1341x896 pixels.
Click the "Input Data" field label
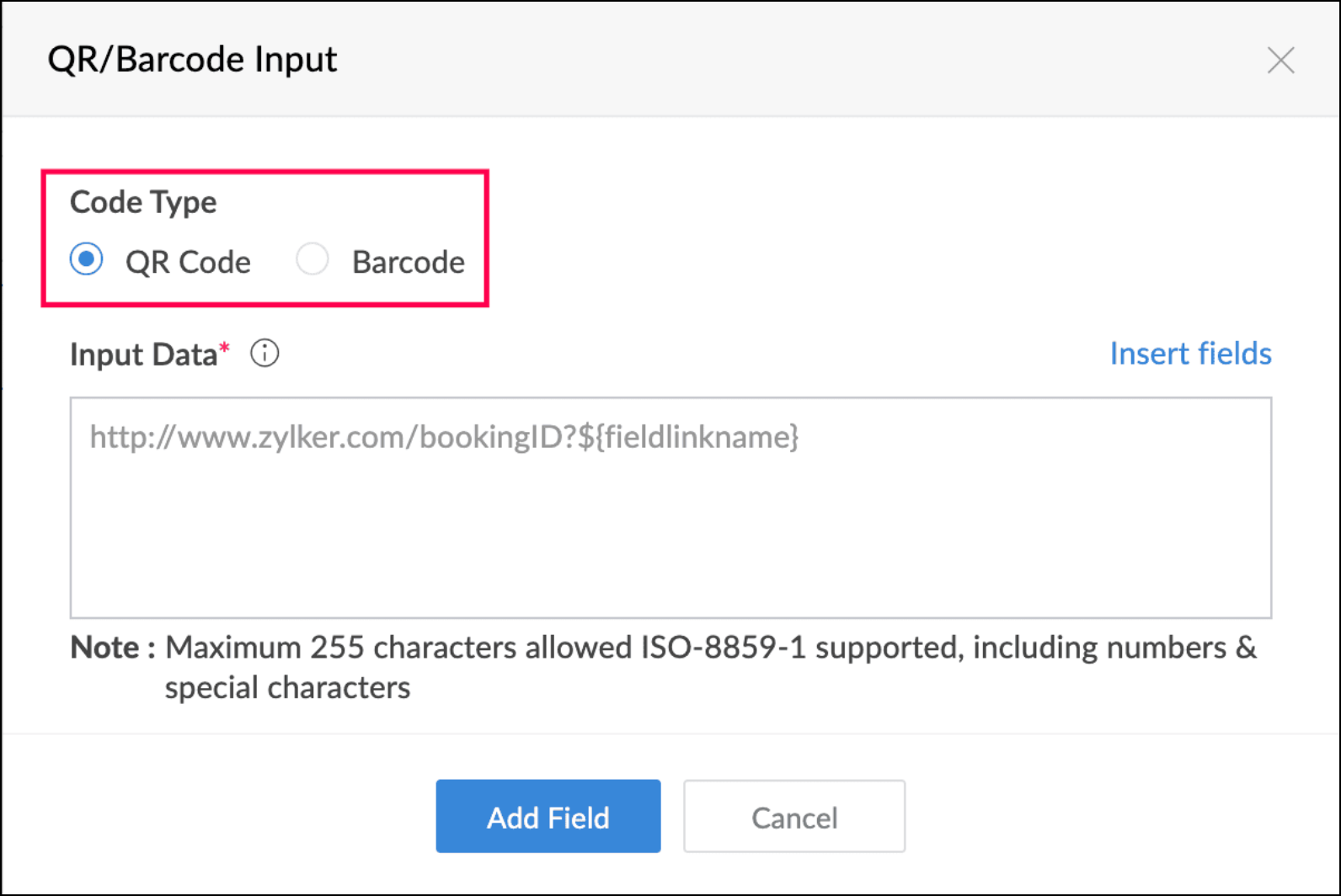click(143, 355)
